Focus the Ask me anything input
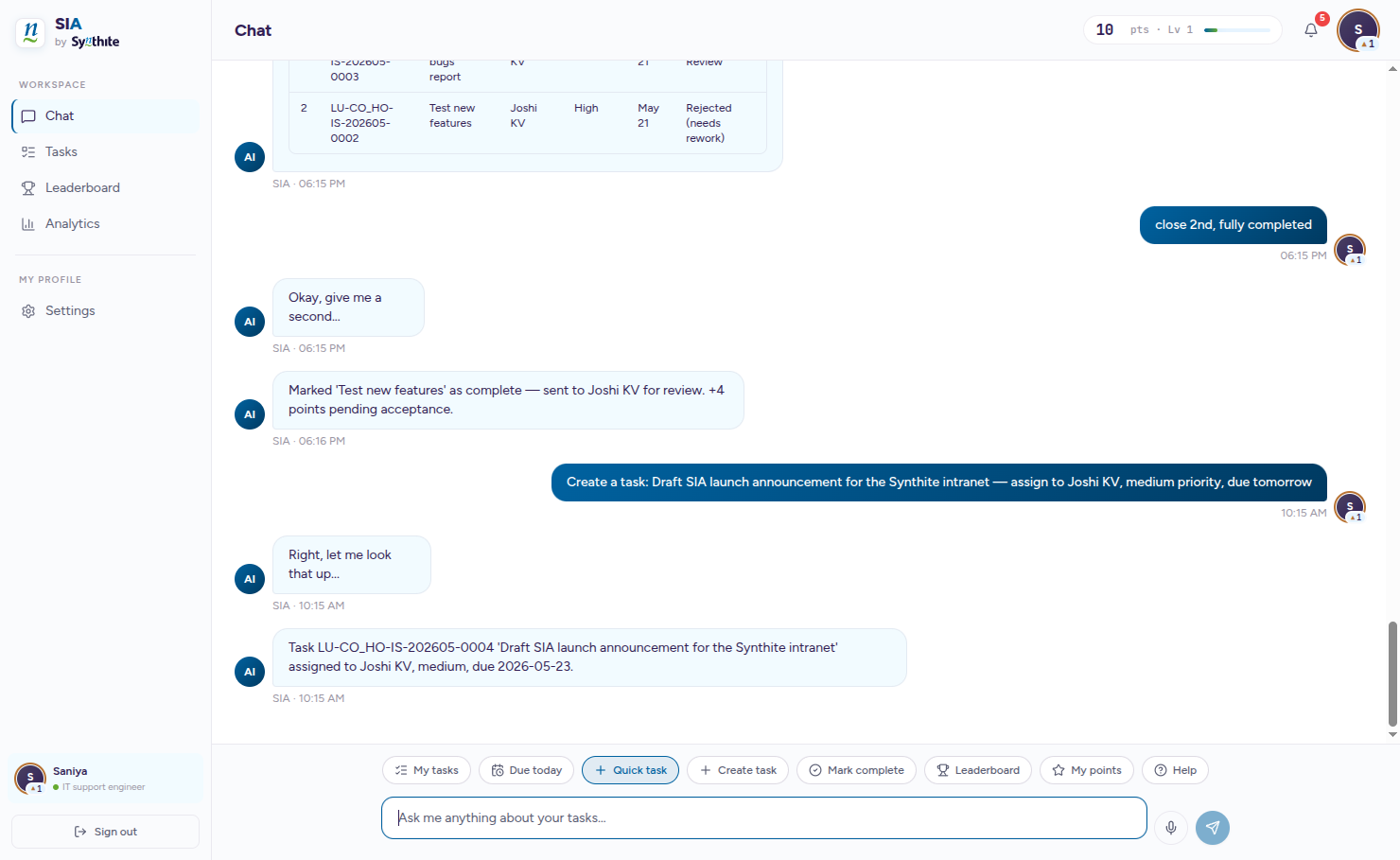This screenshot has width=1400, height=860. tap(764, 817)
